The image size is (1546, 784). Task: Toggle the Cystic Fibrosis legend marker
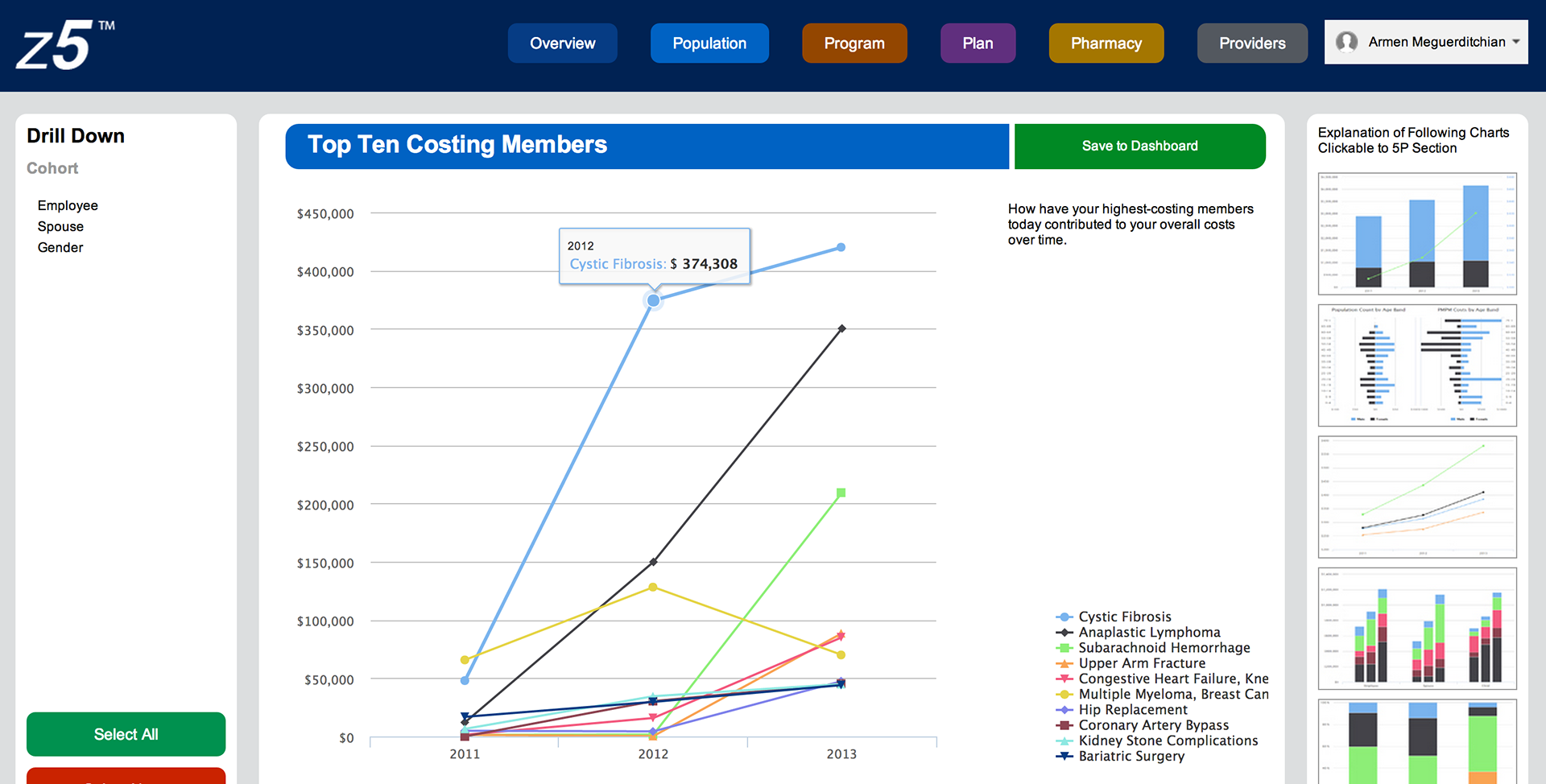(x=1064, y=617)
